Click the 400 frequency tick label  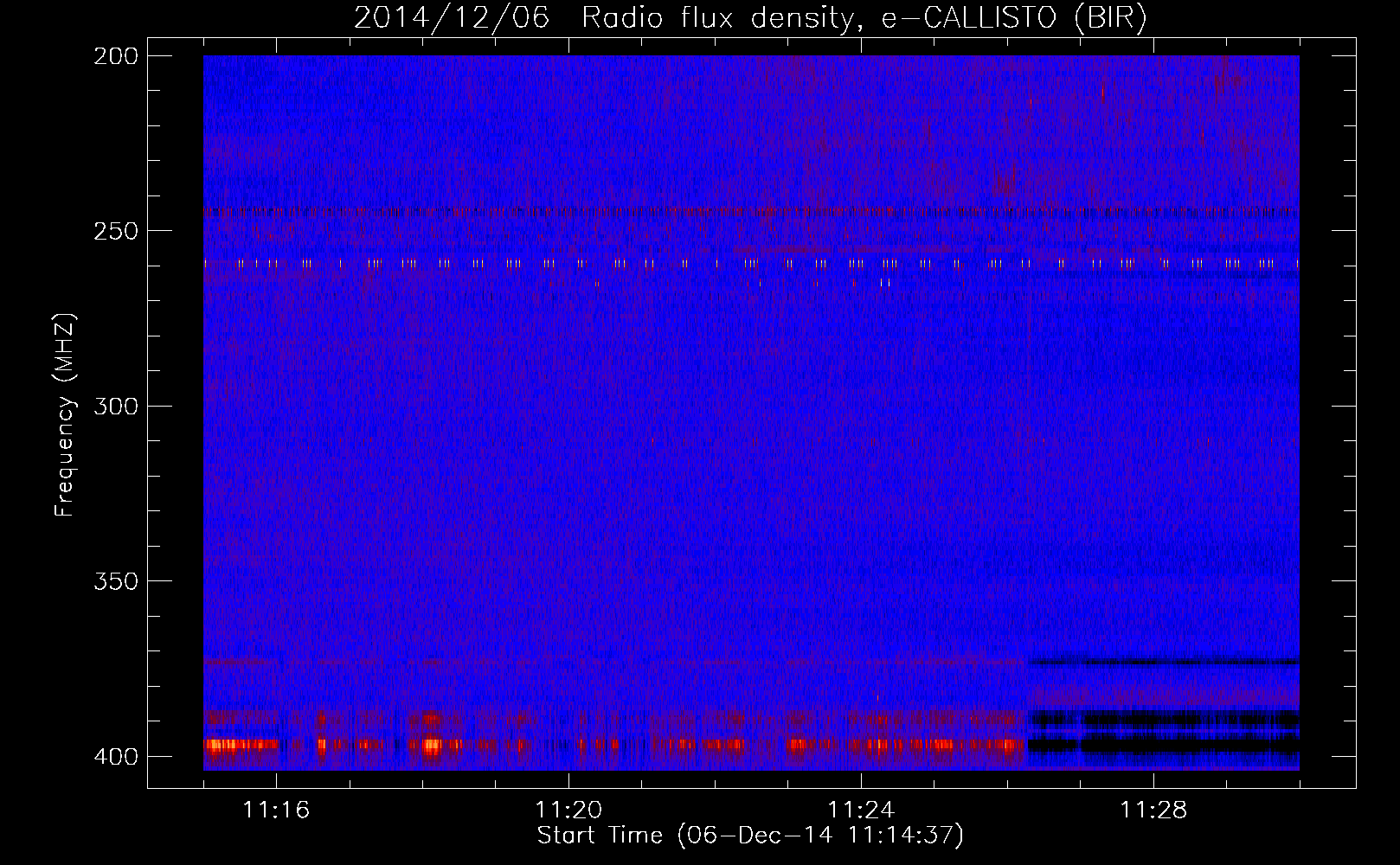click(x=116, y=756)
